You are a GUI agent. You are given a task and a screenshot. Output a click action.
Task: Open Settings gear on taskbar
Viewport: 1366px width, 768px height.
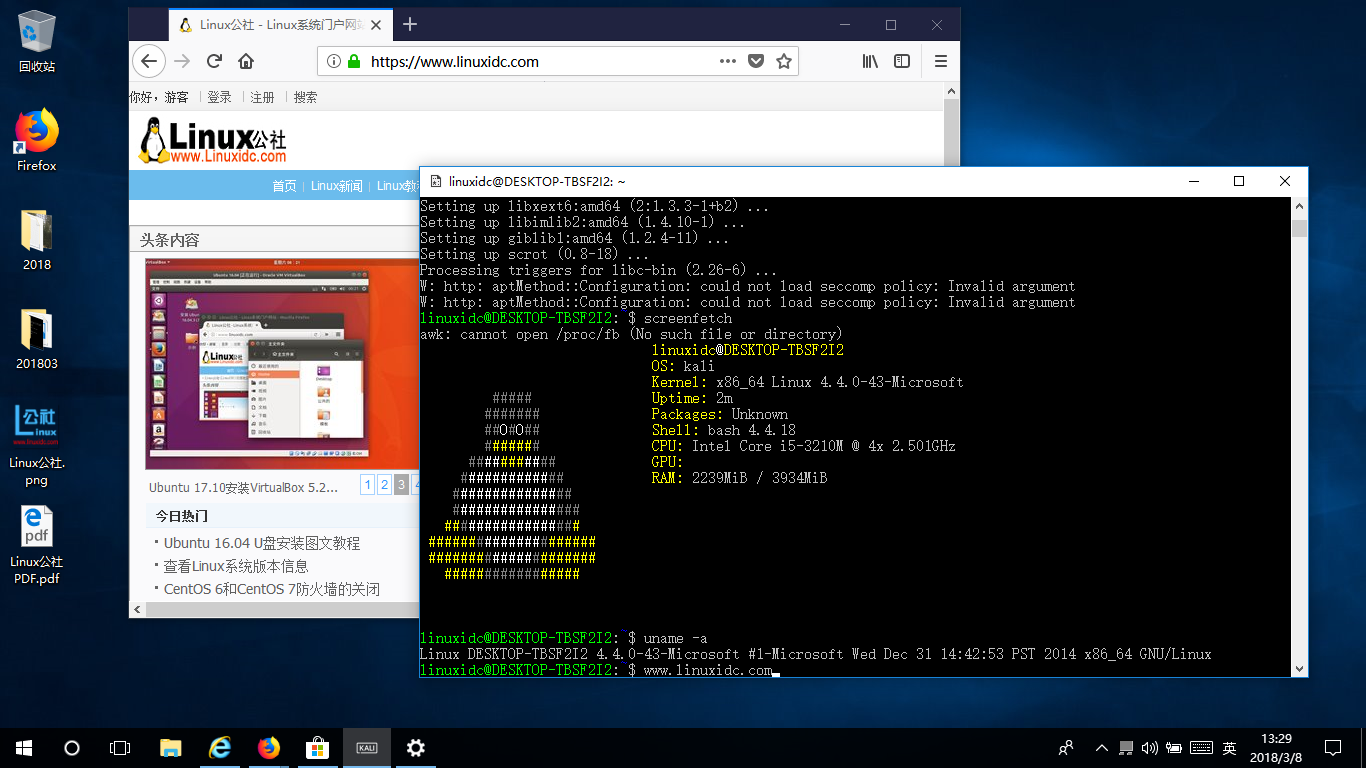click(x=416, y=748)
